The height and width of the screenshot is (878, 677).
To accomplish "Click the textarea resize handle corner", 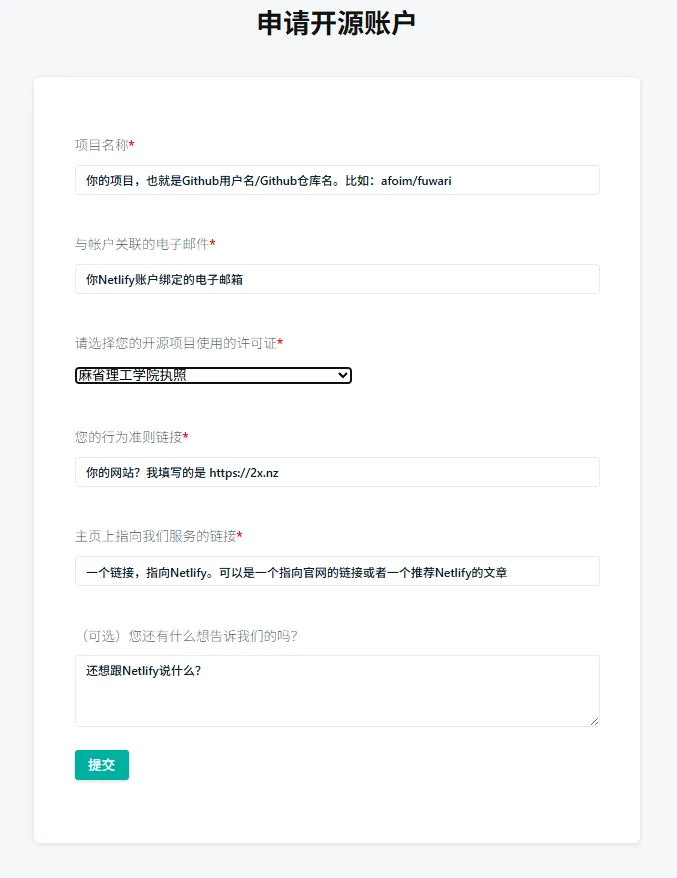I will click(594, 721).
